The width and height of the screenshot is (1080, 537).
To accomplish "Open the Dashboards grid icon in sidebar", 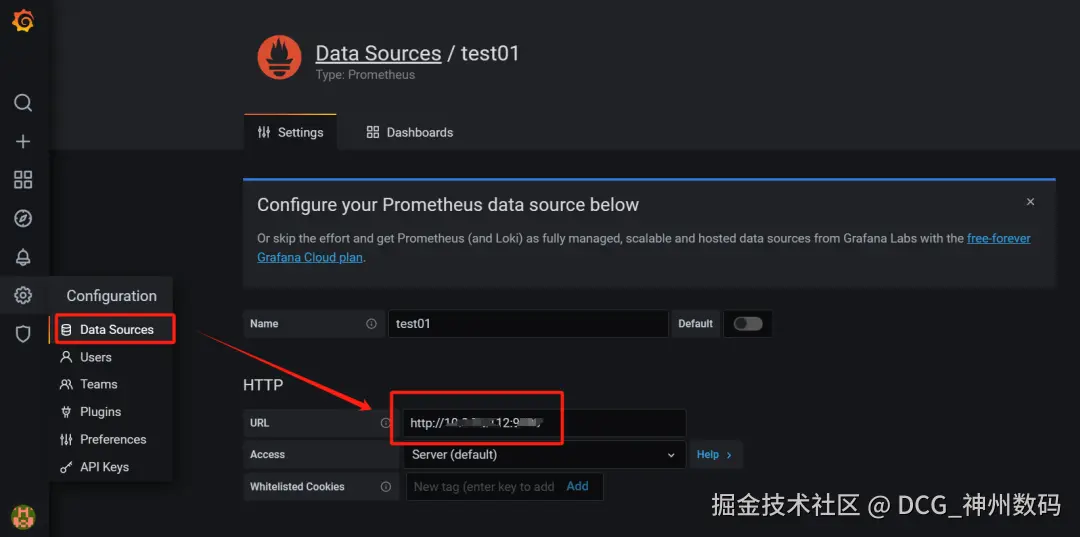I will 23,180.
